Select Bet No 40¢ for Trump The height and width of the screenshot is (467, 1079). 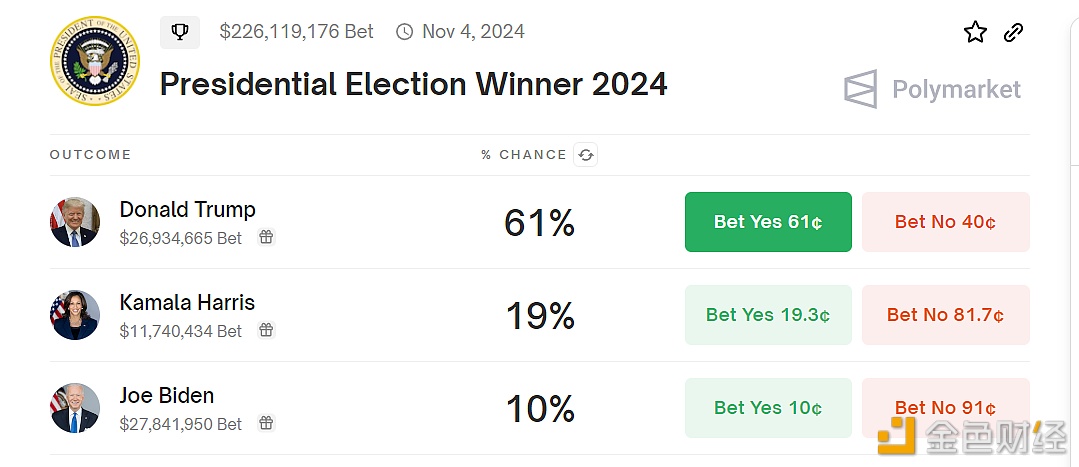tap(946, 222)
